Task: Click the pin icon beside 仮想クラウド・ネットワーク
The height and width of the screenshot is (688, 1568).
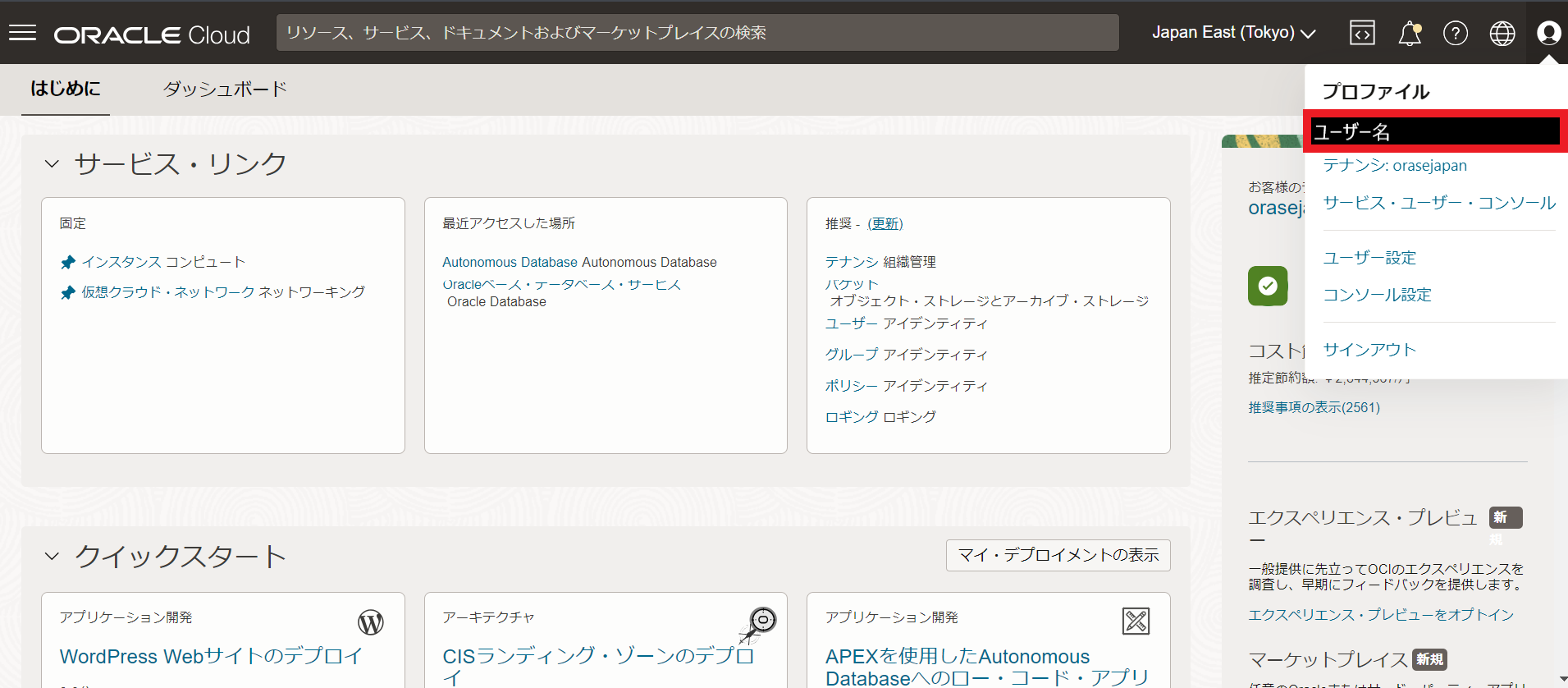Action: 68,293
